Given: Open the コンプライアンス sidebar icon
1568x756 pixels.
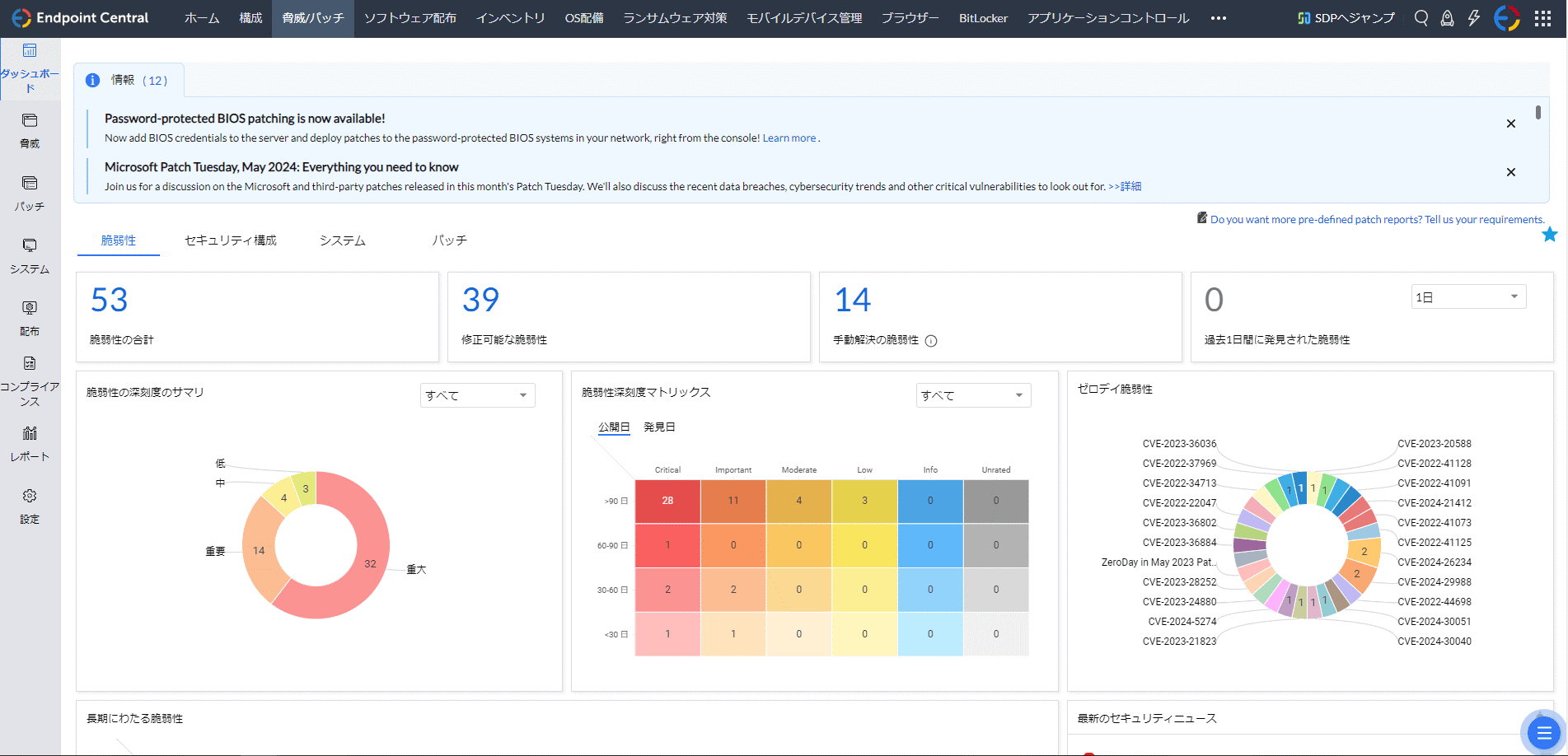Looking at the screenshot, I should point(30,364).
